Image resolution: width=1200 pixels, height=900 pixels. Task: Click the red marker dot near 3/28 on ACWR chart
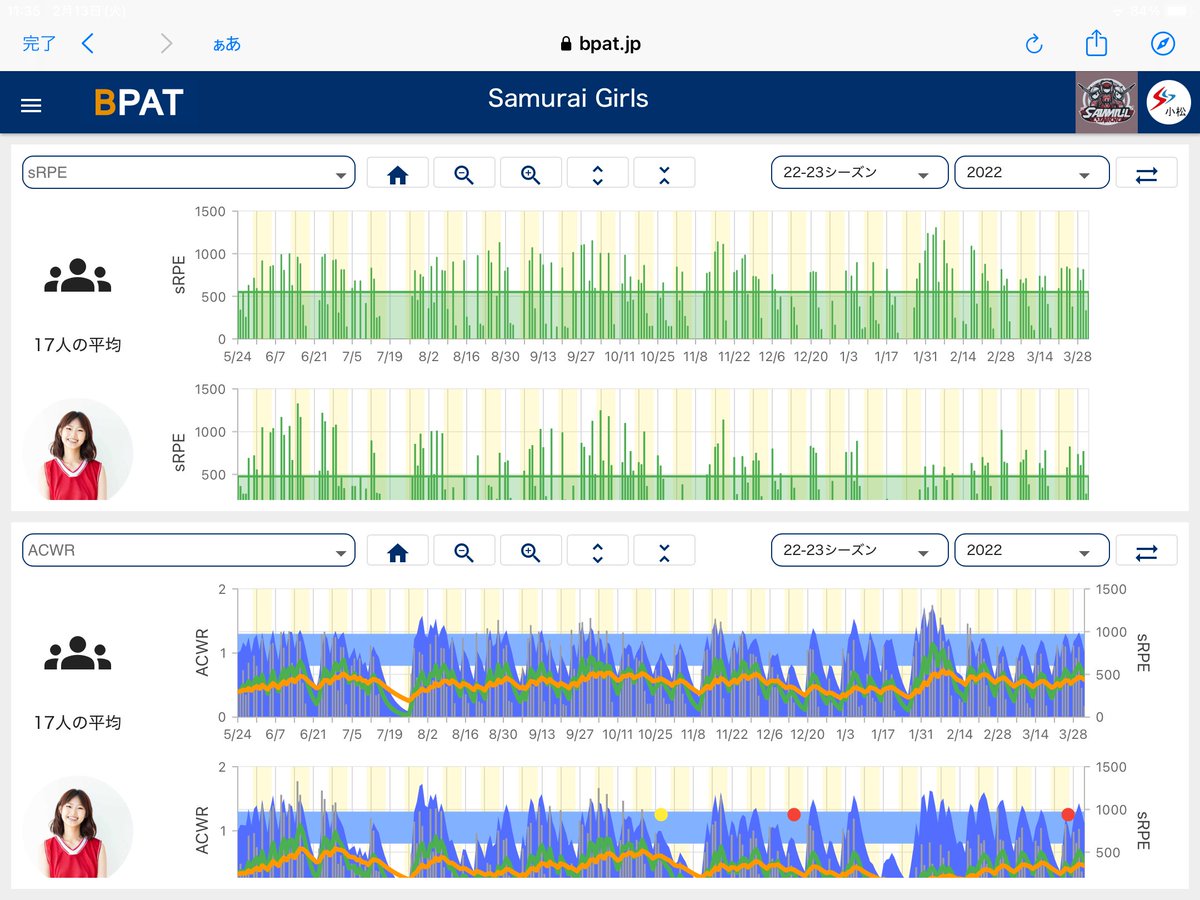[1068, 815]
